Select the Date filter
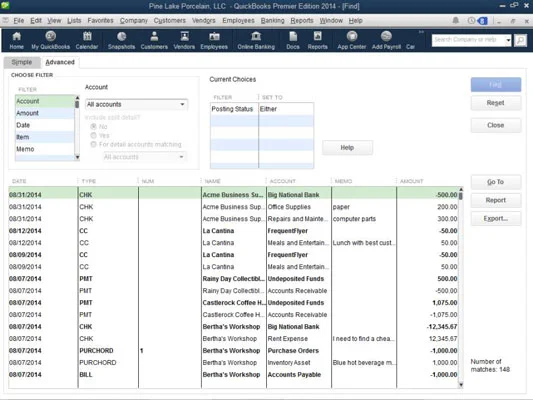 [45, 125]
